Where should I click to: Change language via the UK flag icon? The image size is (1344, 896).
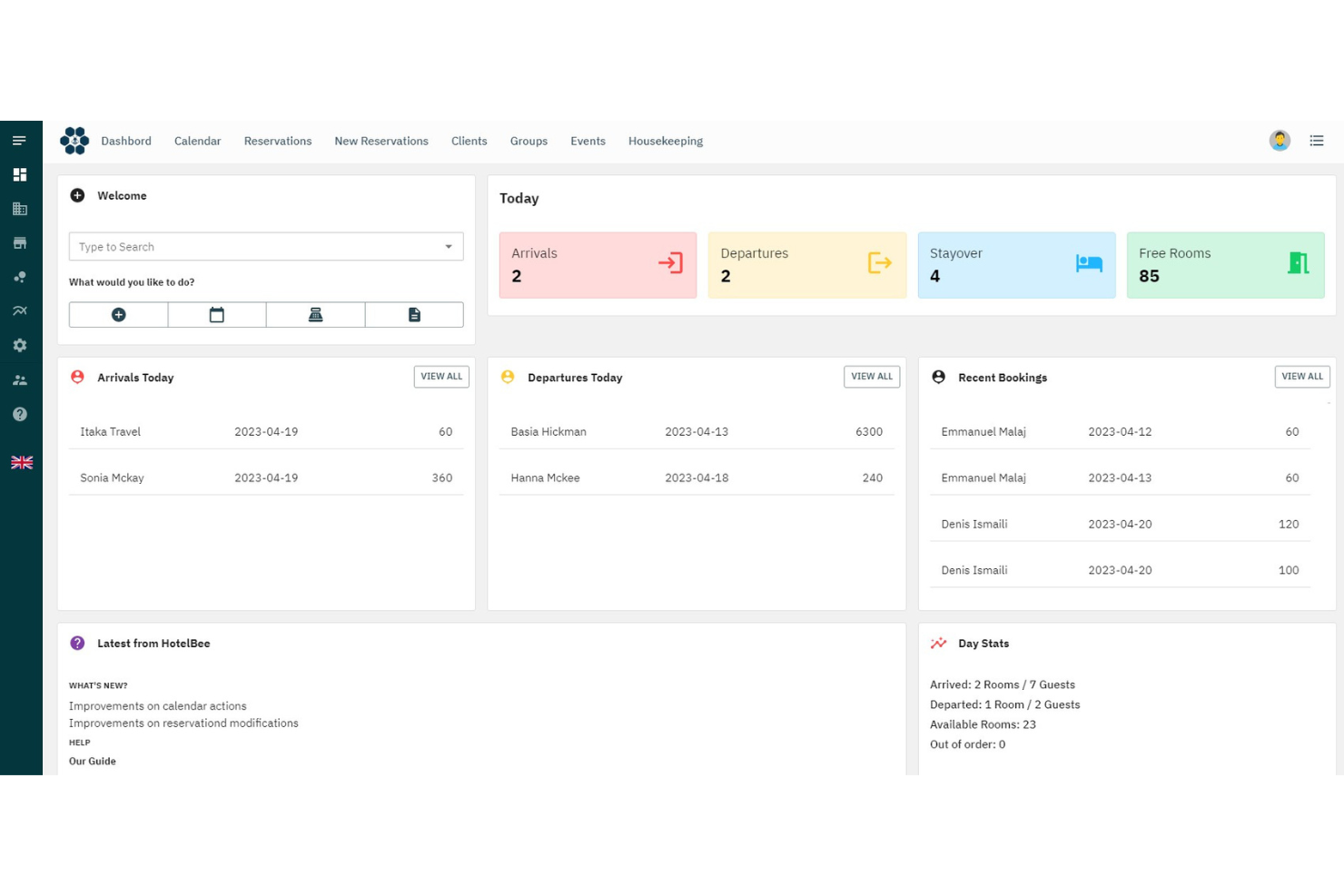click(x=22, y=462)
